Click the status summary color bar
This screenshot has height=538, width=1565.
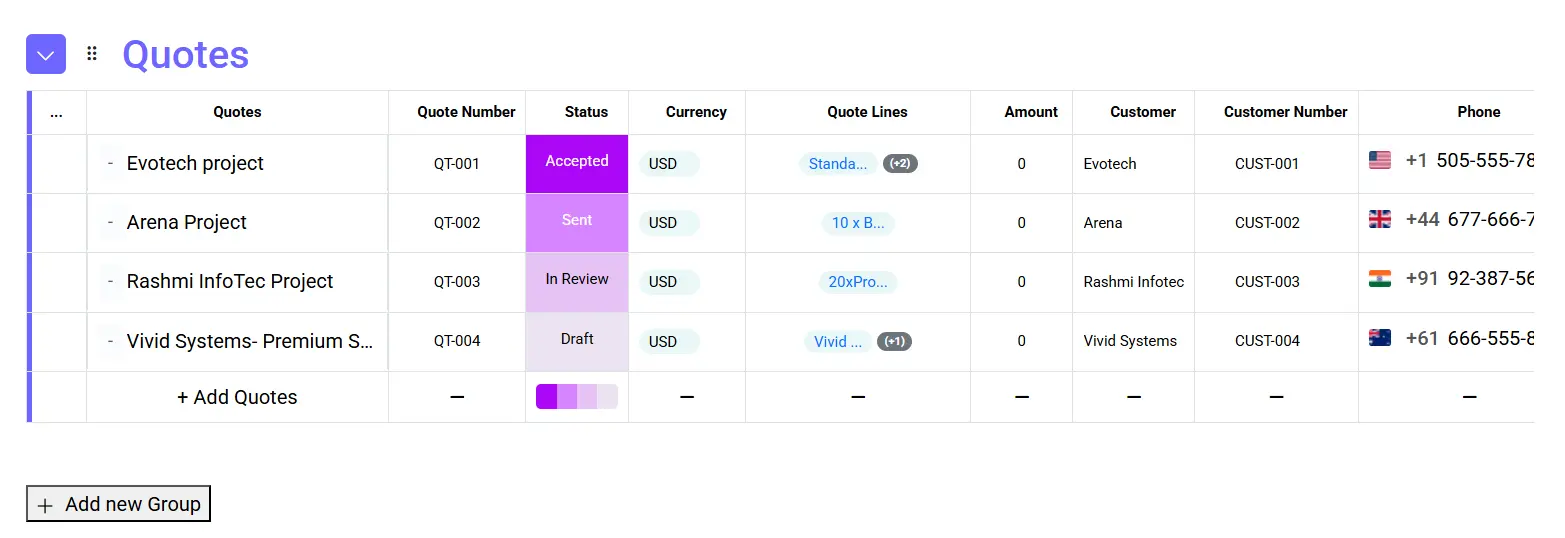tap(577, 396)
